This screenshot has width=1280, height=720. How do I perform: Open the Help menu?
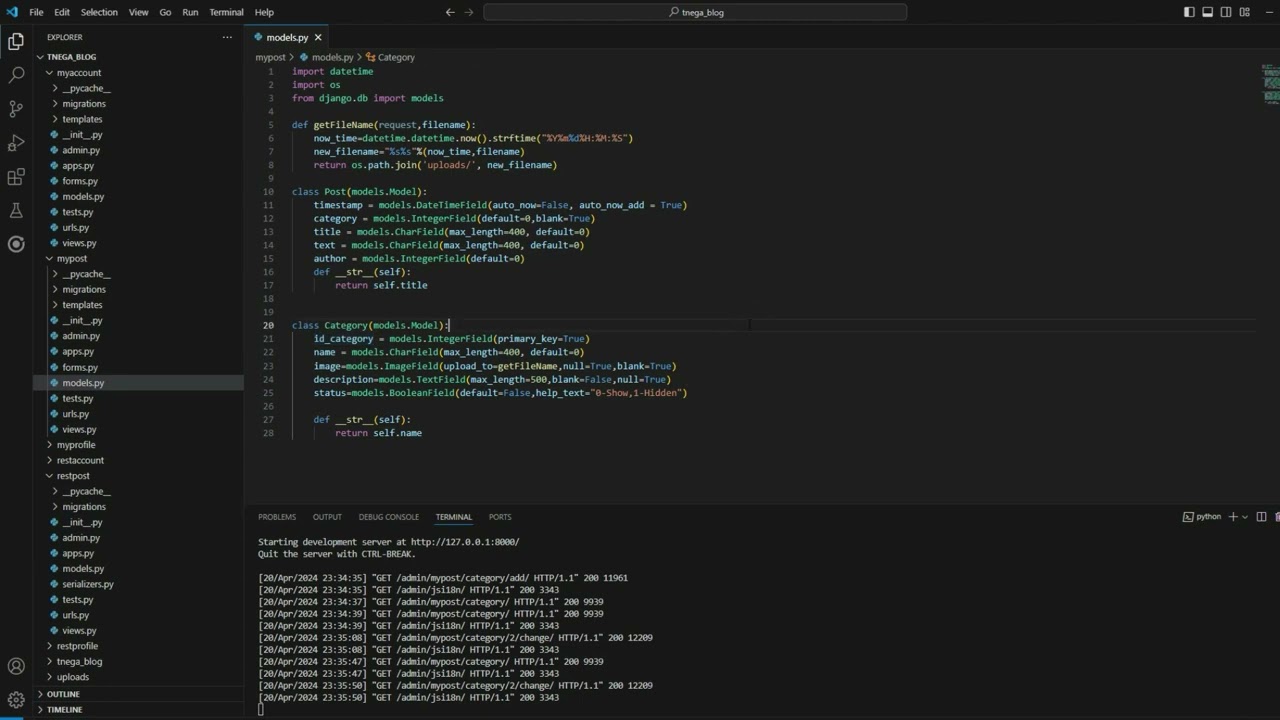(264, 12)
